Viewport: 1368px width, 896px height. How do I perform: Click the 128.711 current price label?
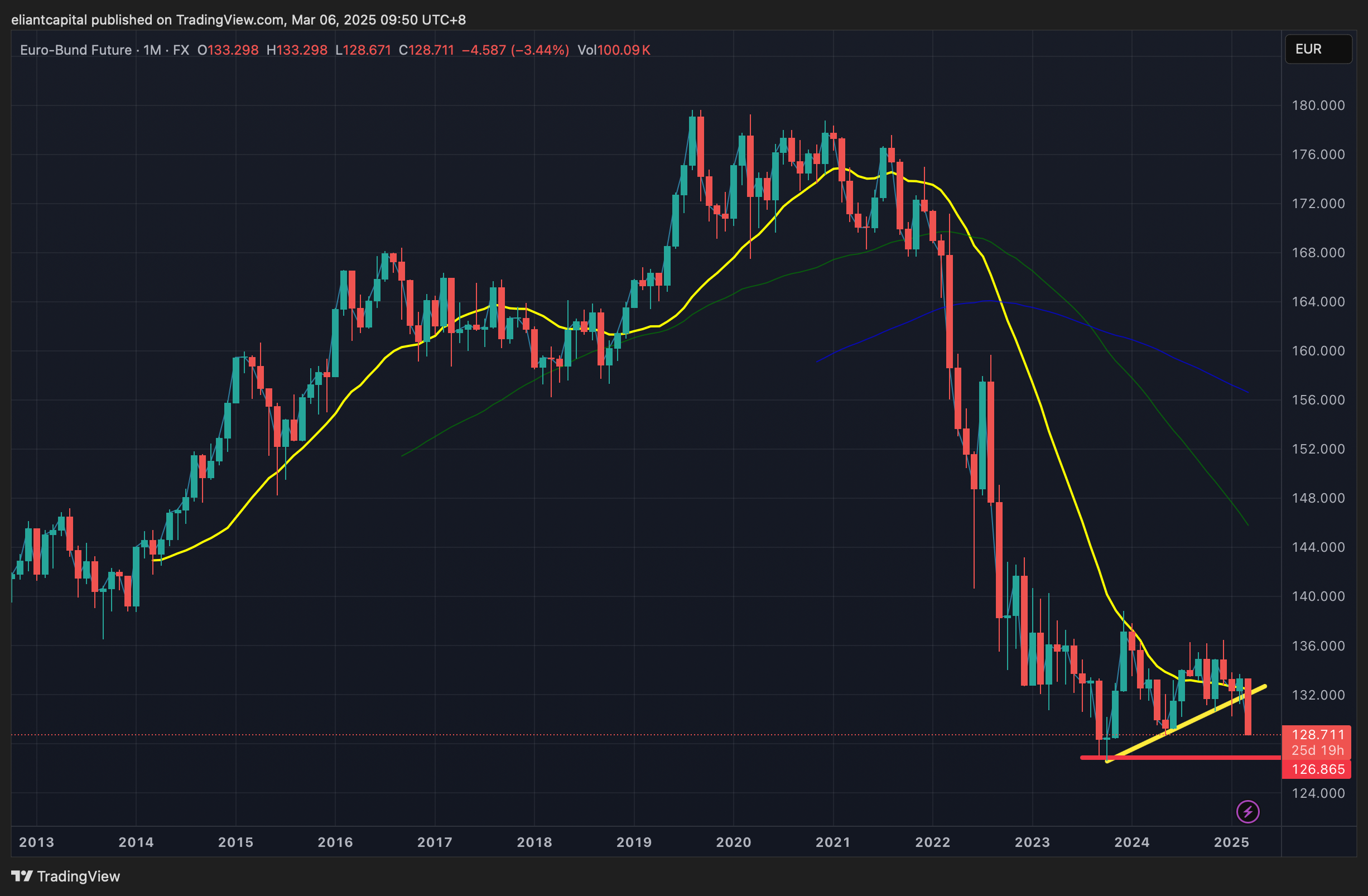pyautogui.click(x=1317, y=735)
